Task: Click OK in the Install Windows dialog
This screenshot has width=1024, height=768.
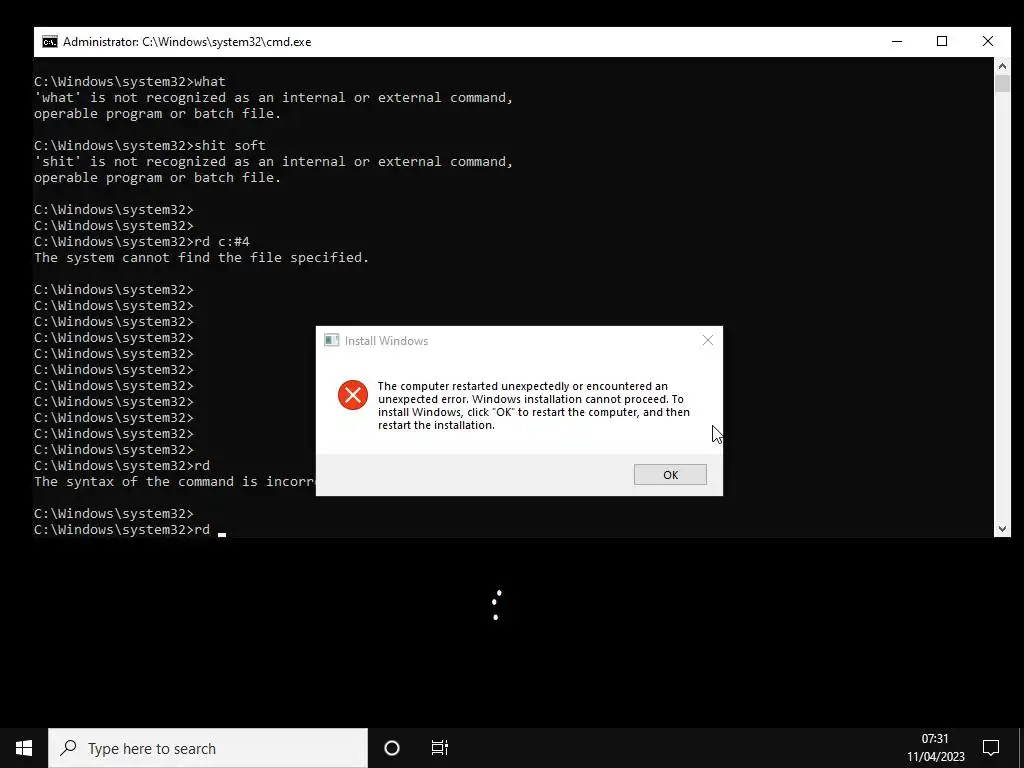Action: [670, 475]
